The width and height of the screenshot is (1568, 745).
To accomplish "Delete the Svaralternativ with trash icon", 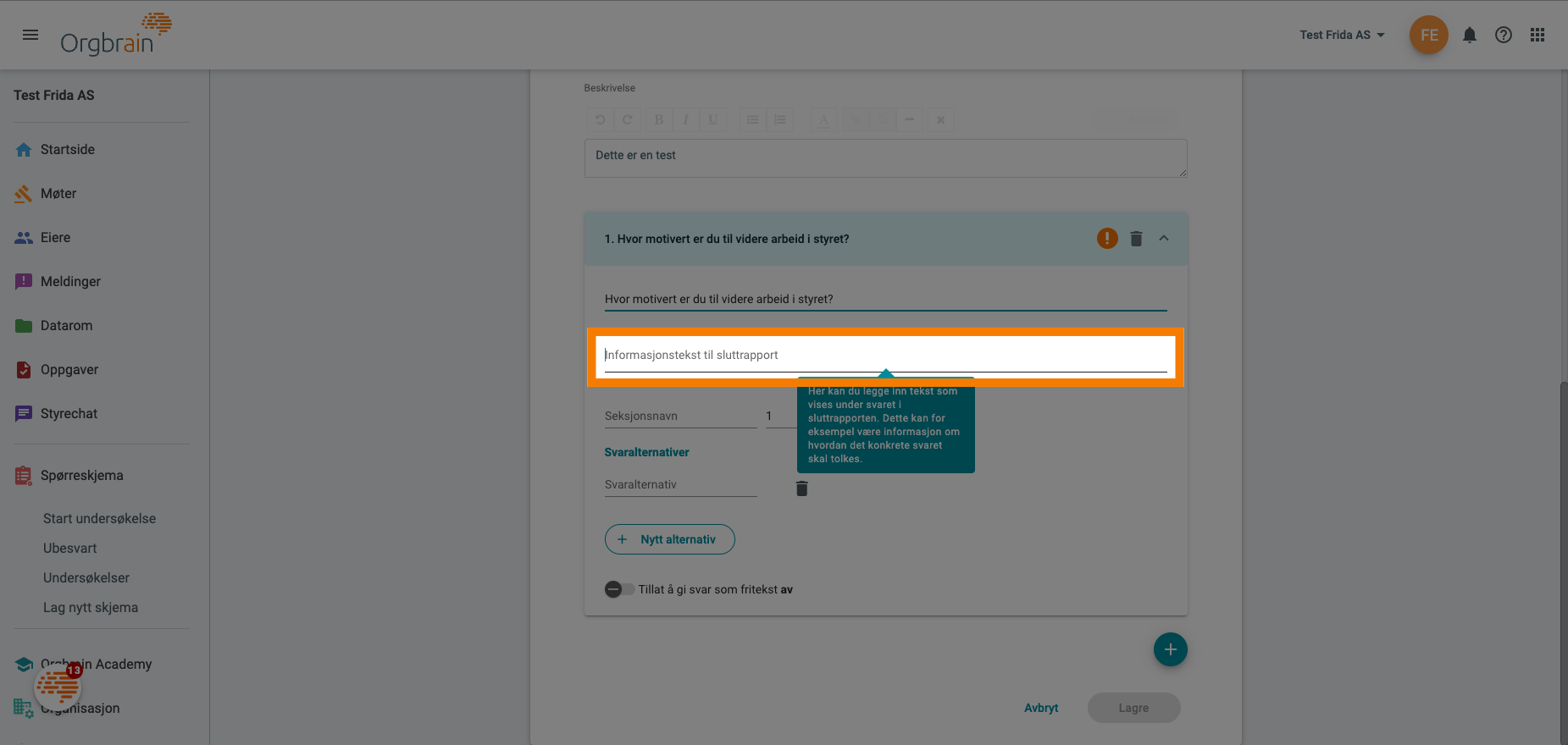I will [x=802, y=488].
